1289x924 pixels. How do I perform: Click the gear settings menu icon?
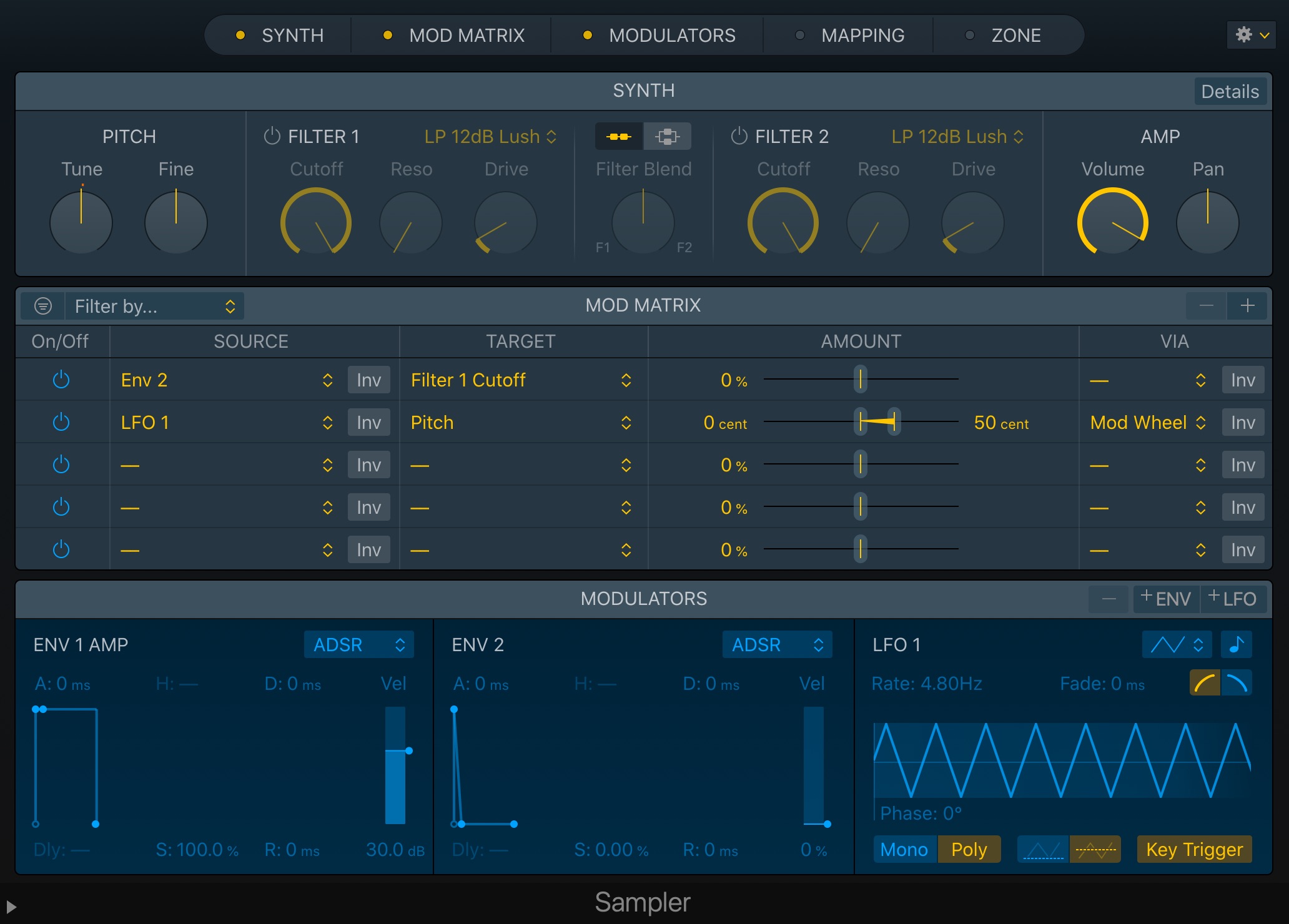coord(1252,35)
